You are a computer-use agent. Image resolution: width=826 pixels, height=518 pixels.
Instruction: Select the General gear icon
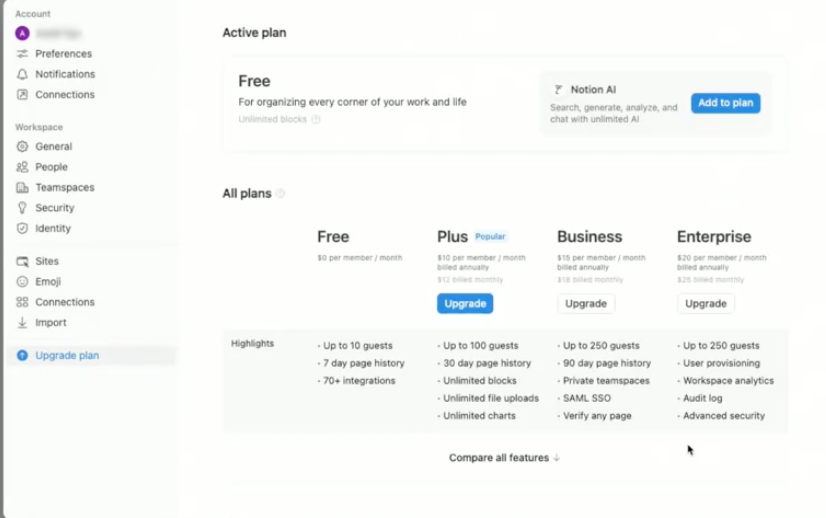coord(22,146)
